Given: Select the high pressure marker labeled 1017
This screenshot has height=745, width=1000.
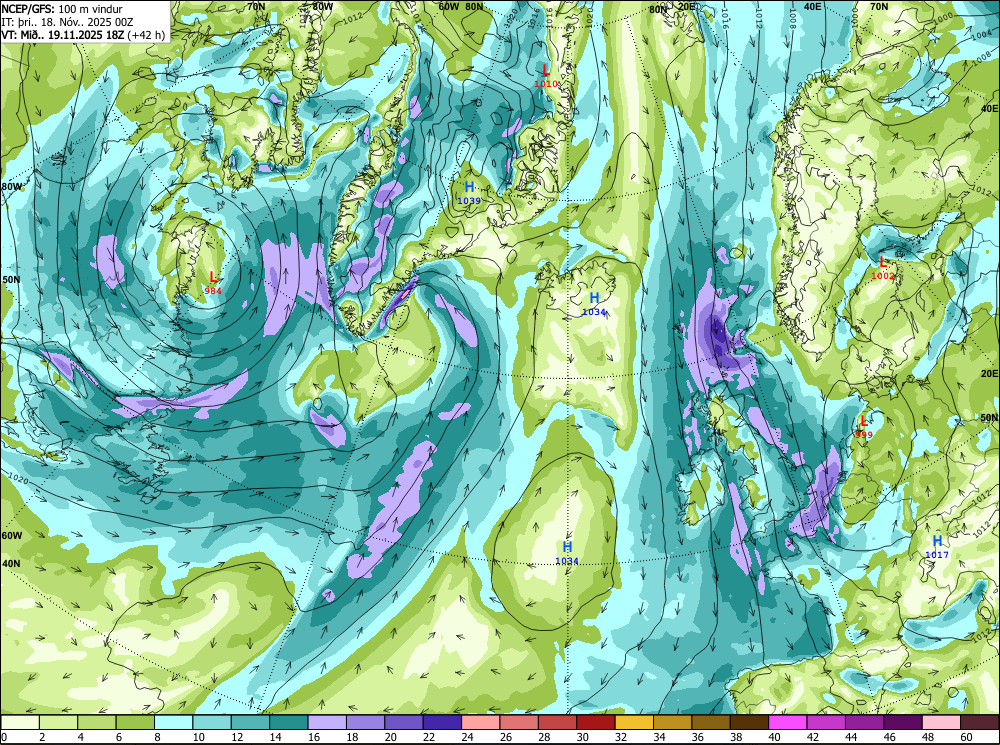Looking at the screenshot, I should point(937,547).
